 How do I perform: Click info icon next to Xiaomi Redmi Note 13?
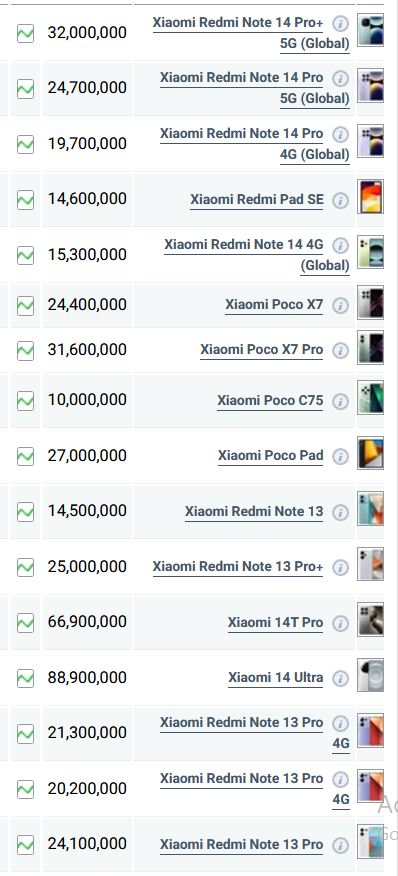coord(340,512)
